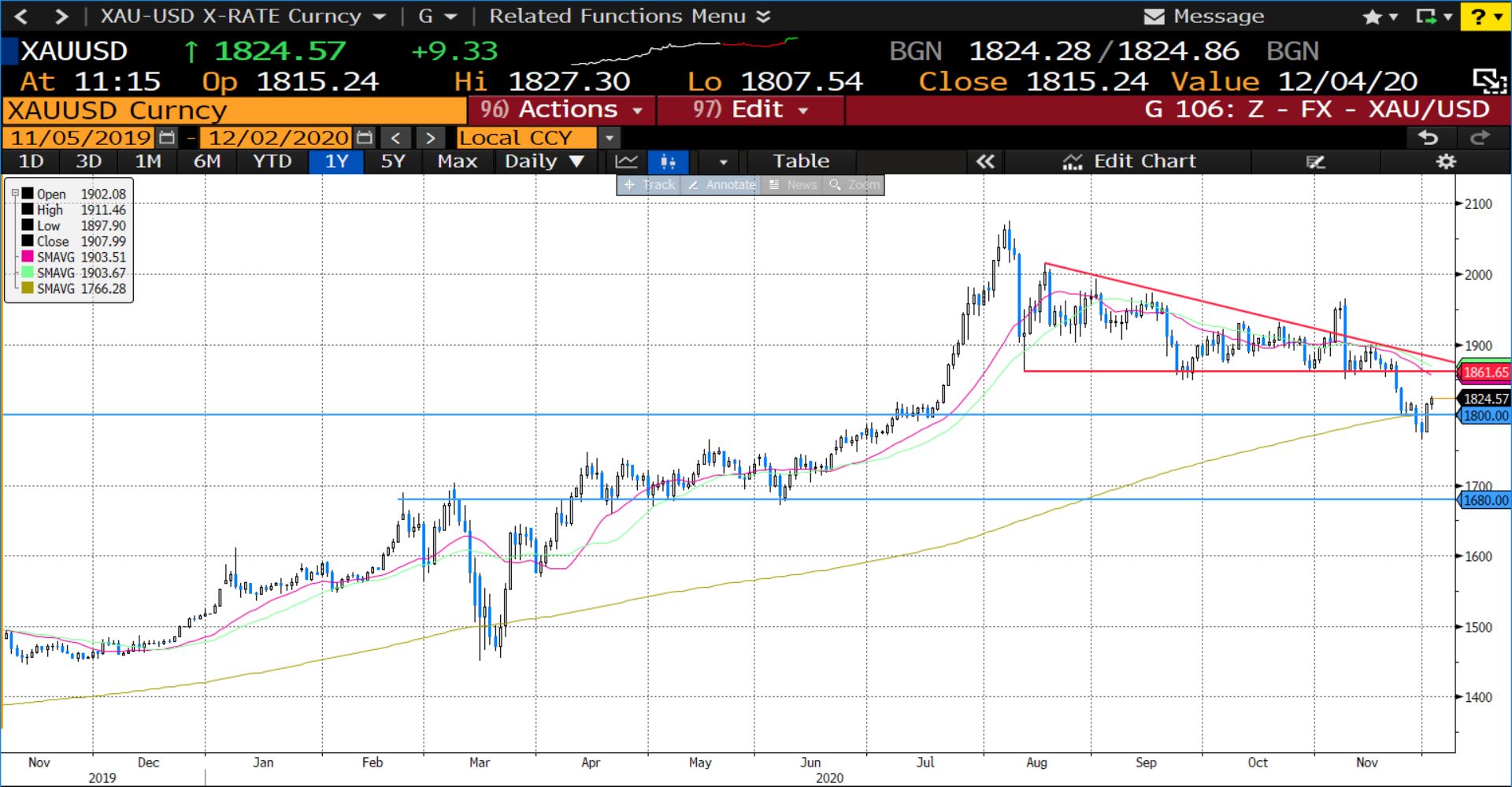Go forward with the right navigation arrow
This screenshot has height=787, width=1512.
pyautogui.click(x=61, y=16)
